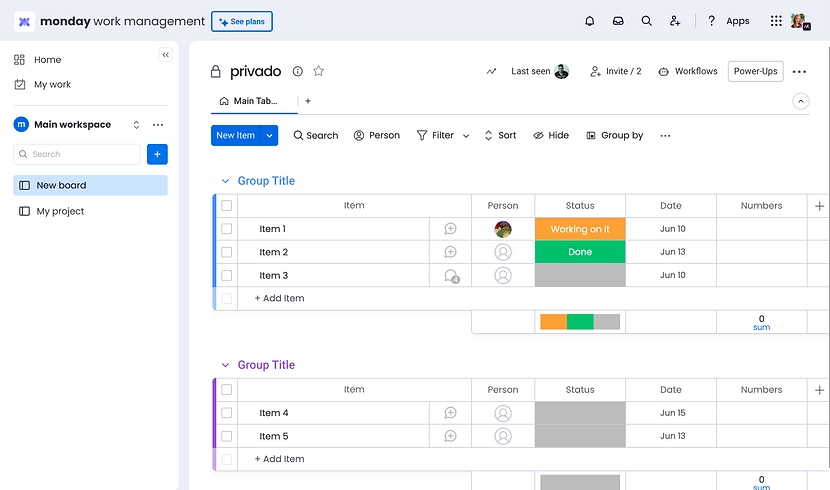Click the orange Working on it status

580,229
